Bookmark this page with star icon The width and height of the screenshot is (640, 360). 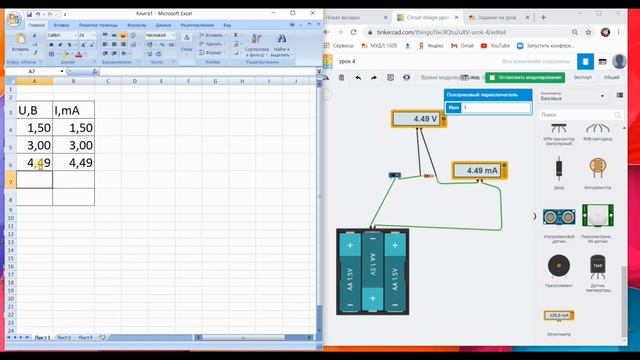pyautogui.click(x=588, y=32)
